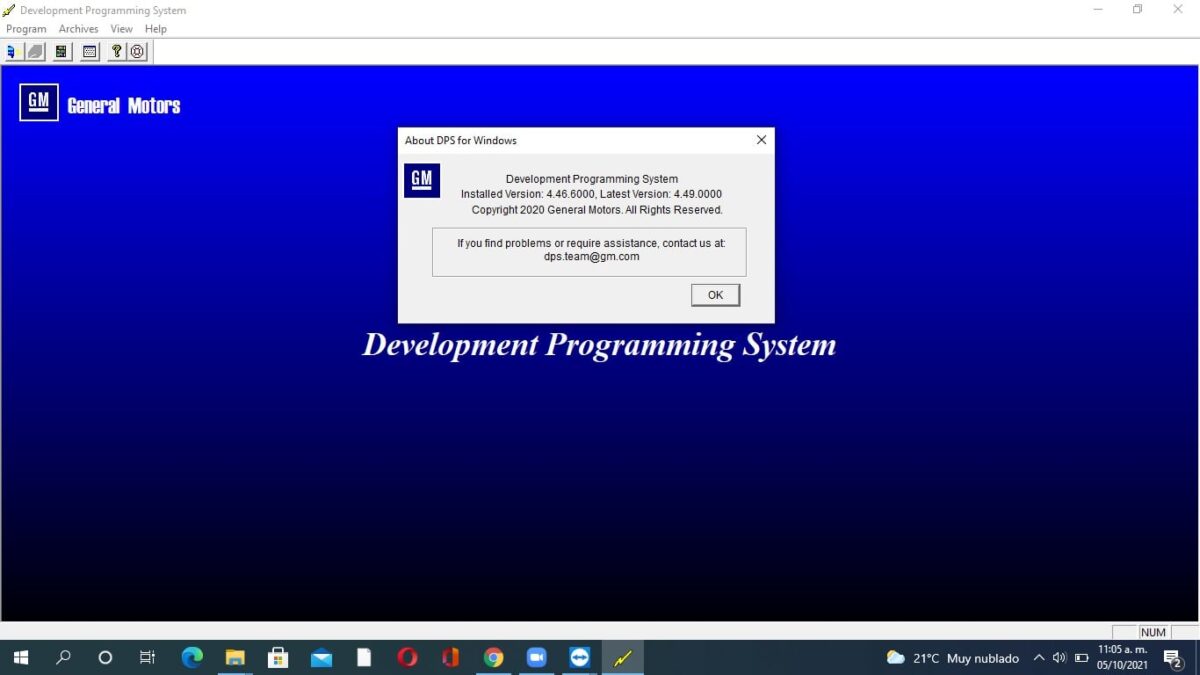Launch Opera browser from taskbar
The image size is (1200, 675).
click(x=407, y=657)
